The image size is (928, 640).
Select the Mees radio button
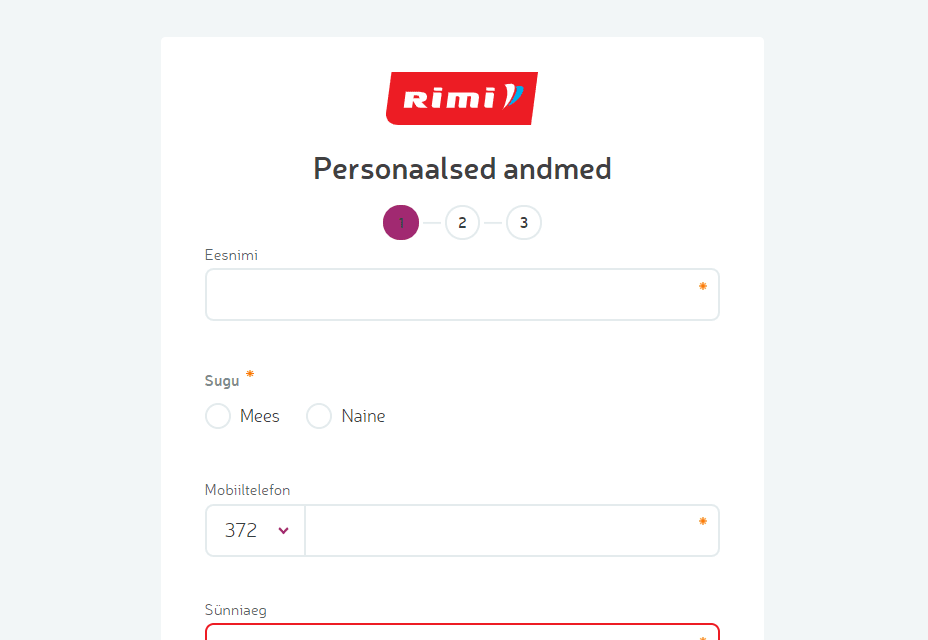click(218, 416)
